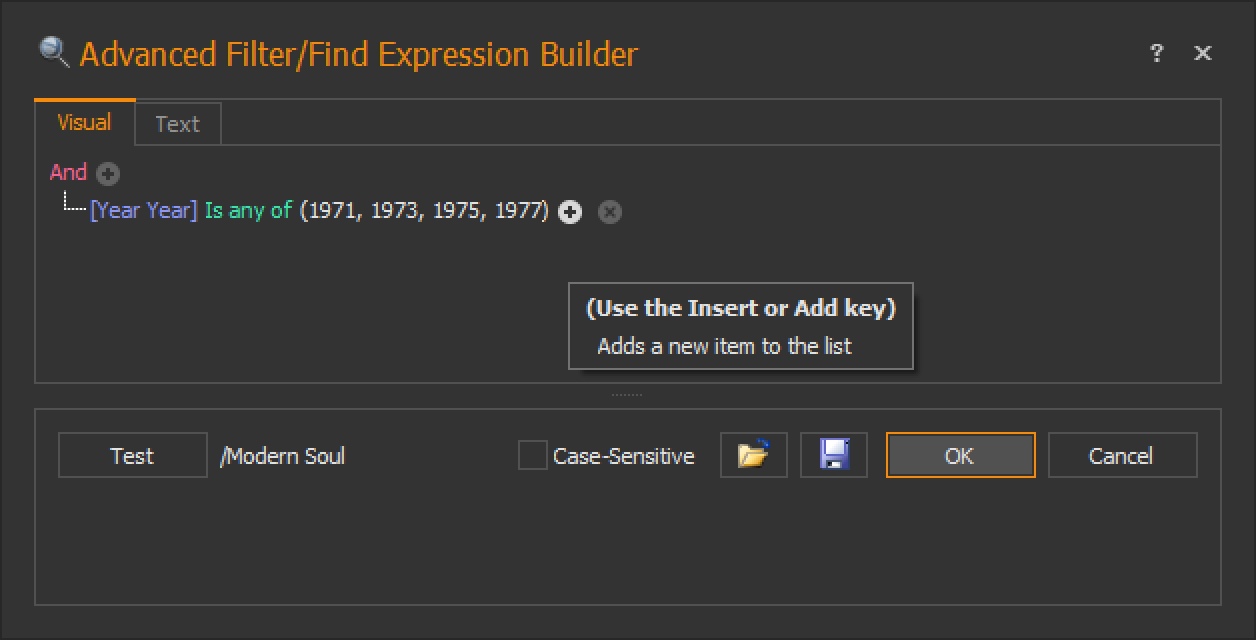Add a new item to the year list
Viewport: 1256px width, 640px height.
coord(570,211)
